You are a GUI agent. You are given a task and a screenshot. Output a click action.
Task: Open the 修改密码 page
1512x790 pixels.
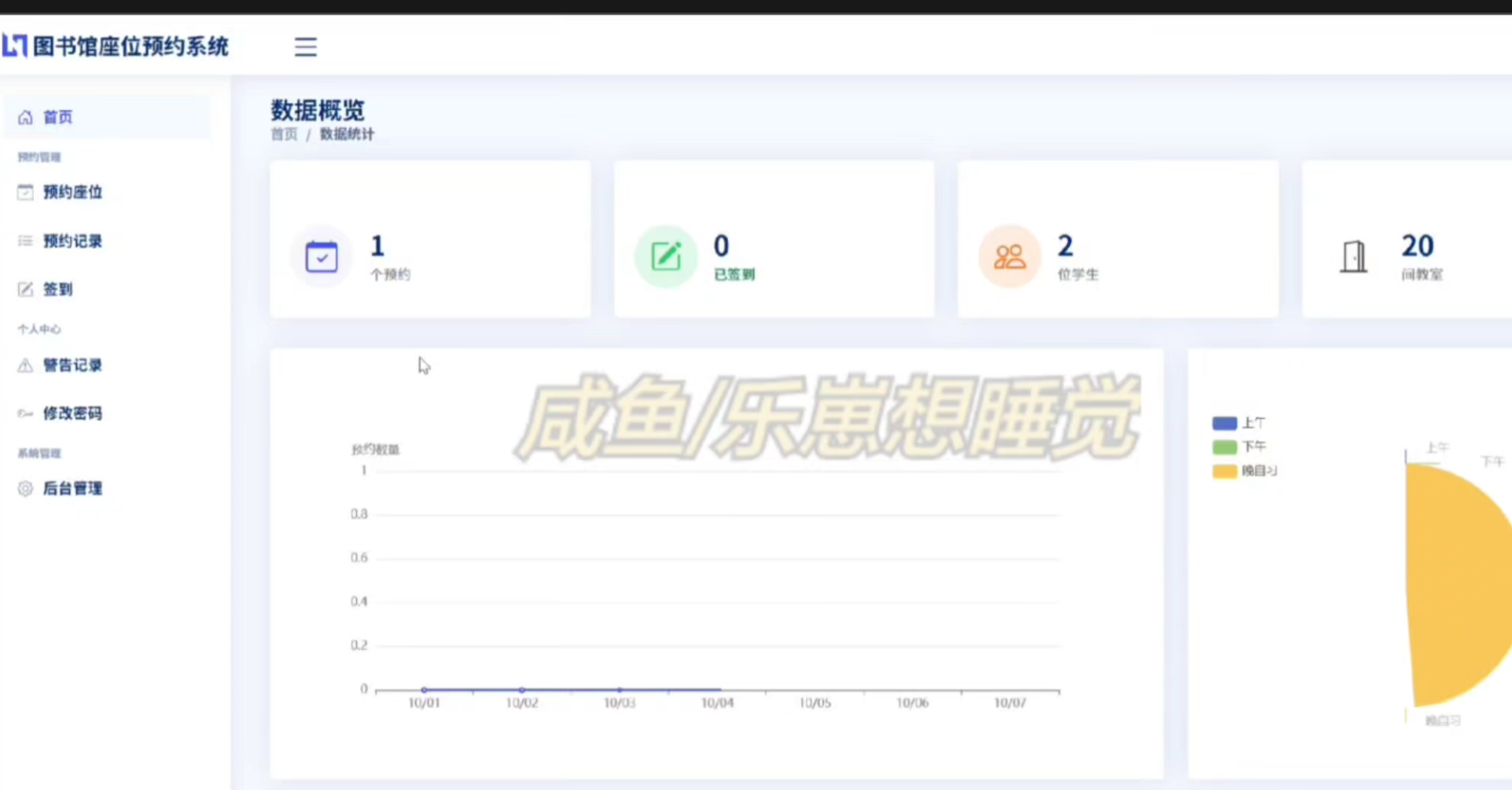point(72,413)
